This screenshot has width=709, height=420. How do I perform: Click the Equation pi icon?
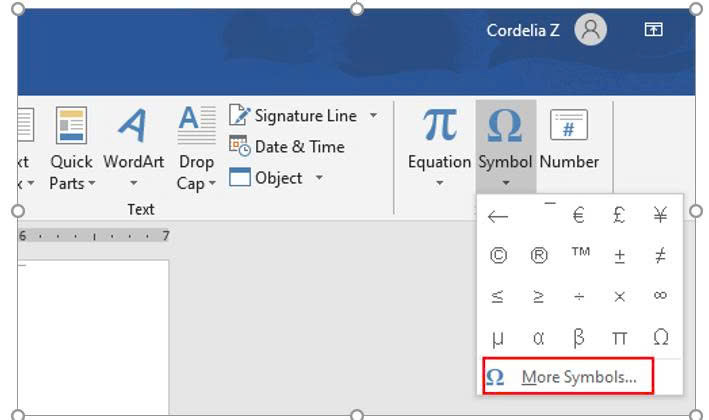click(439, 126)
